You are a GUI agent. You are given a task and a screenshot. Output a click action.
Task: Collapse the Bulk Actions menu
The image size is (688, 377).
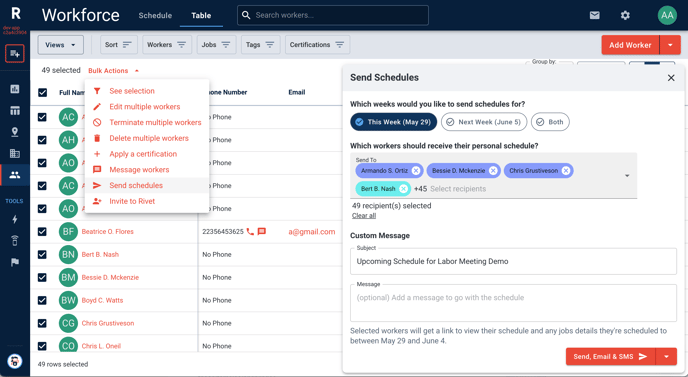tap(114, 71)
